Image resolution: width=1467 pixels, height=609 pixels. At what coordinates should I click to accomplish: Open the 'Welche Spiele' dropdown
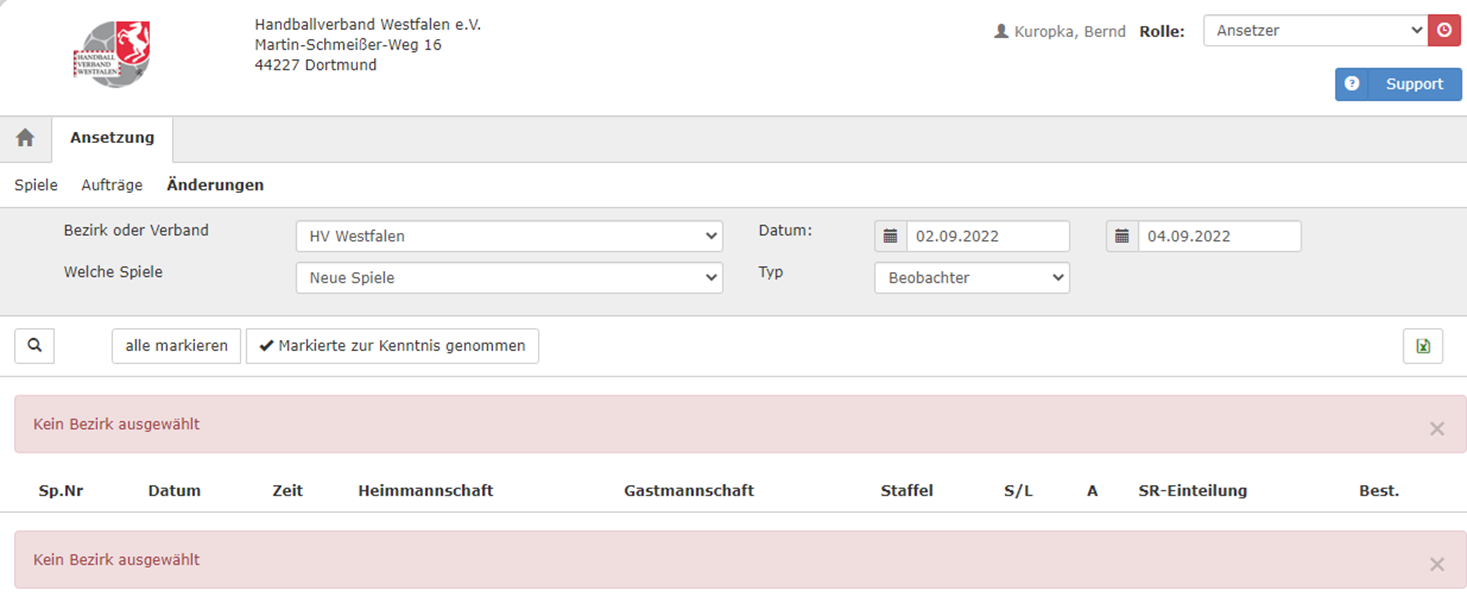(509, 278)
